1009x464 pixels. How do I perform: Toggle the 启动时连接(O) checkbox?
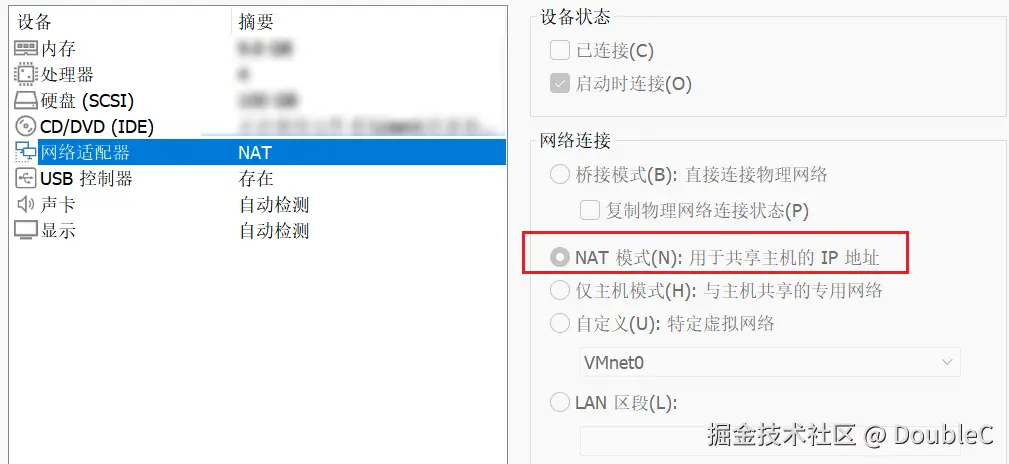coord(560,83)
